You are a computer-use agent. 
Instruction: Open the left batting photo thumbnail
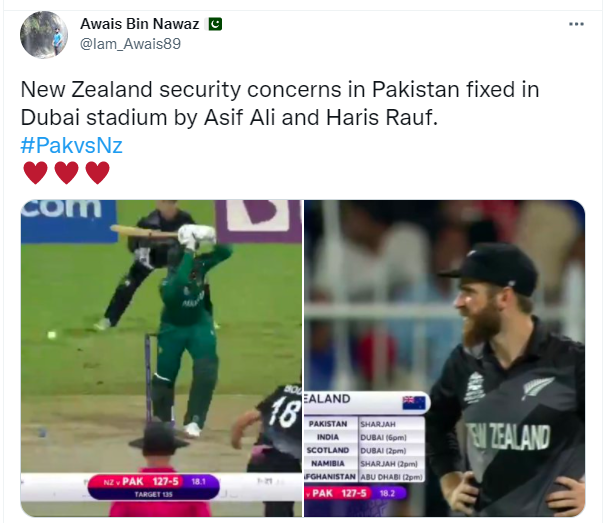(161, 358)
